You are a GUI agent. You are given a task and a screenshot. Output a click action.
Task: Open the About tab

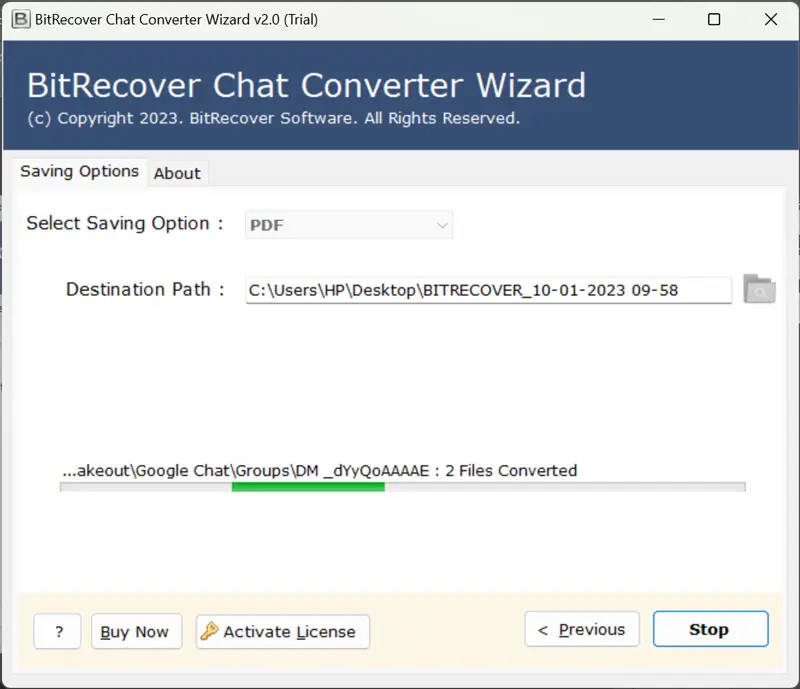click(x=178, y=174)
